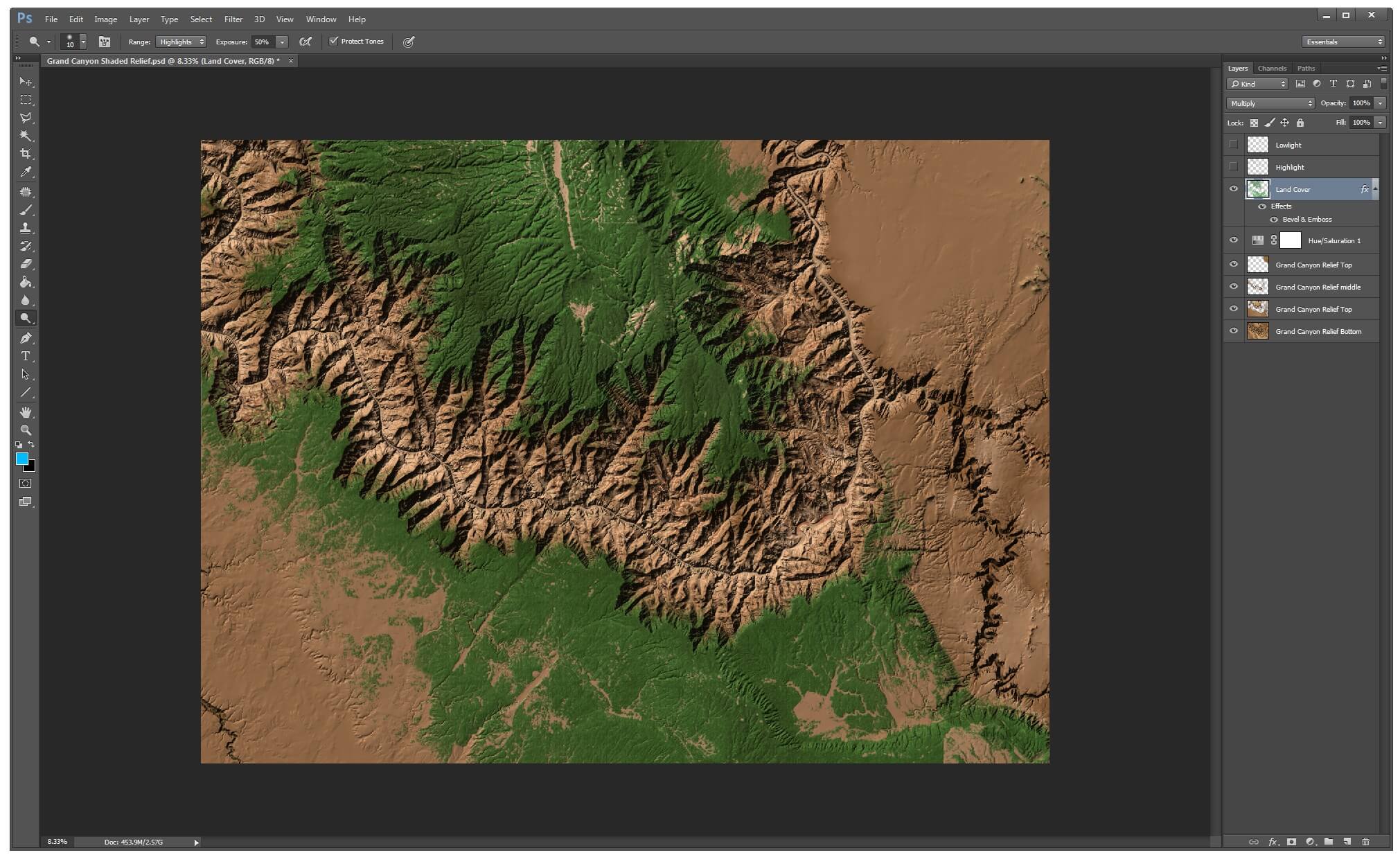Open the Range Highlights dropdown
The image size is (1400, 857).
point(181,42)
